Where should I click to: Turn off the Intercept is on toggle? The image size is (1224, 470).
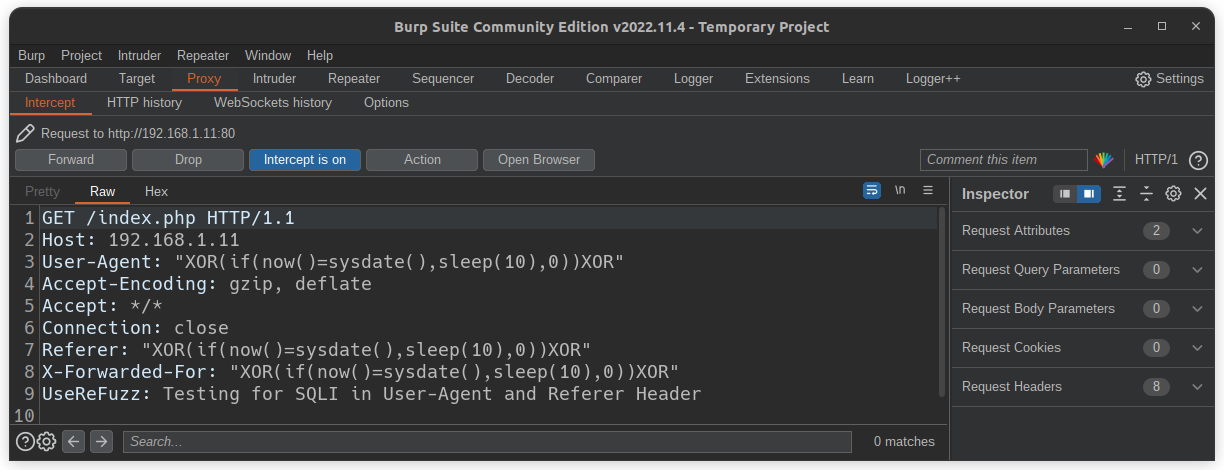click(x=305, y=160)
